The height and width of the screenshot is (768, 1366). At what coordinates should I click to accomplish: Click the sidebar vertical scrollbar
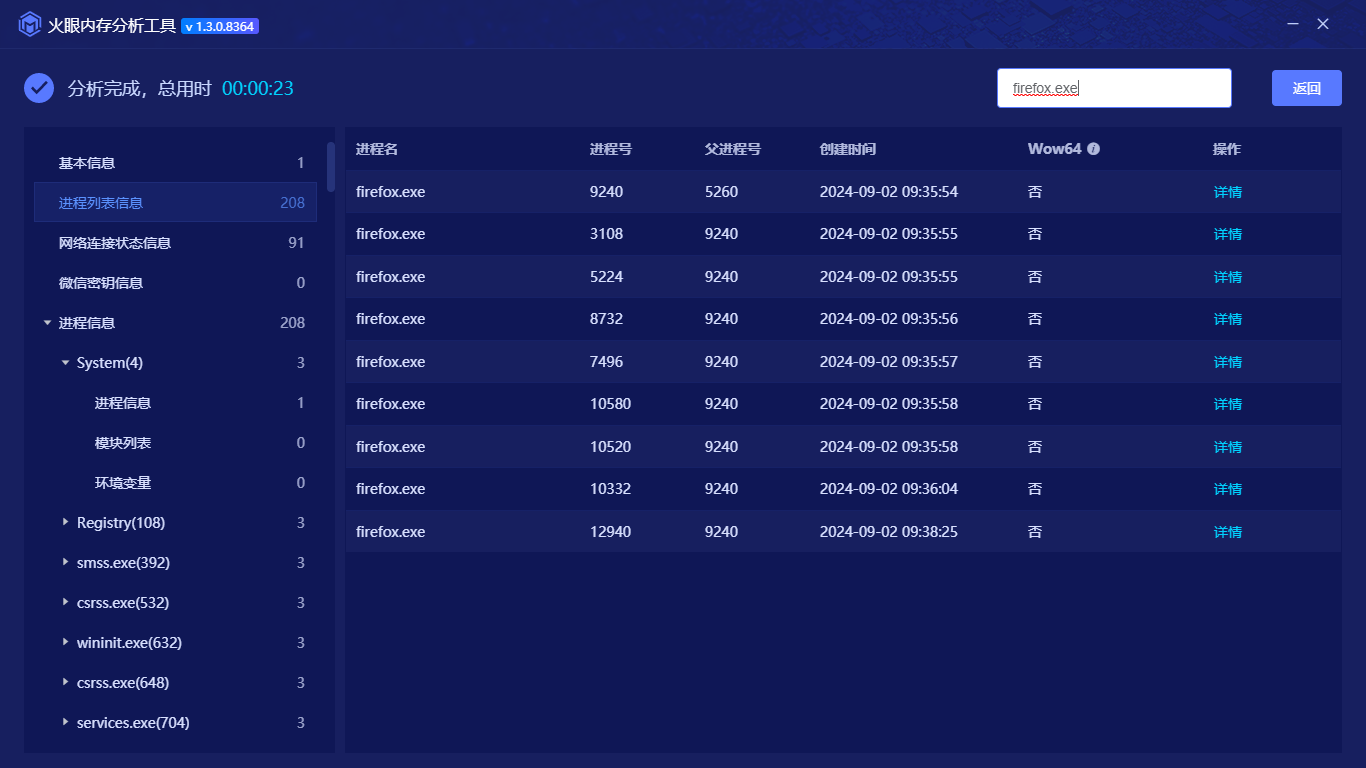point(331,166)
